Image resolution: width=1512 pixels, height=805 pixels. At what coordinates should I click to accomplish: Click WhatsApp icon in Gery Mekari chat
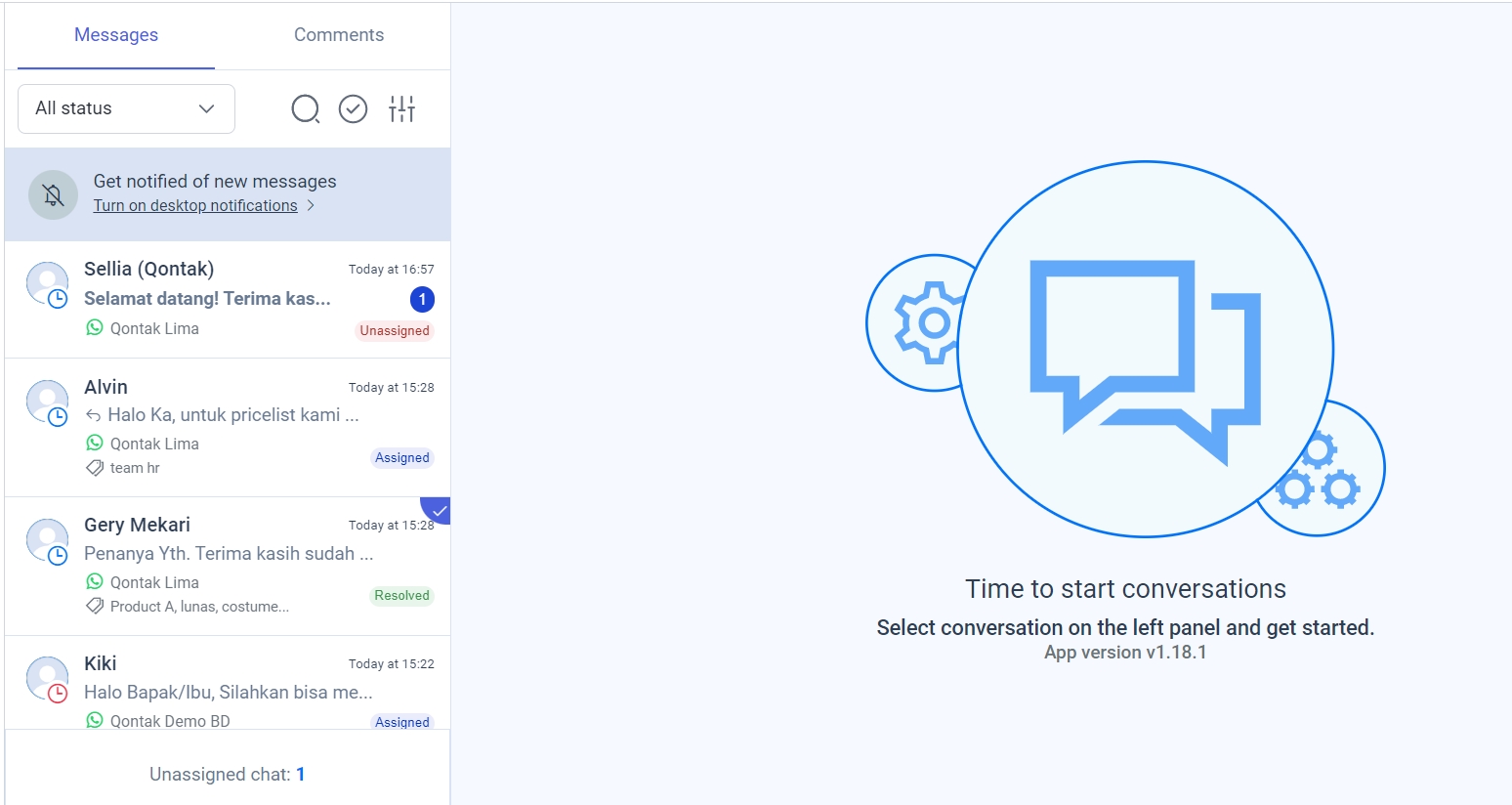click(x=95, y=582)
